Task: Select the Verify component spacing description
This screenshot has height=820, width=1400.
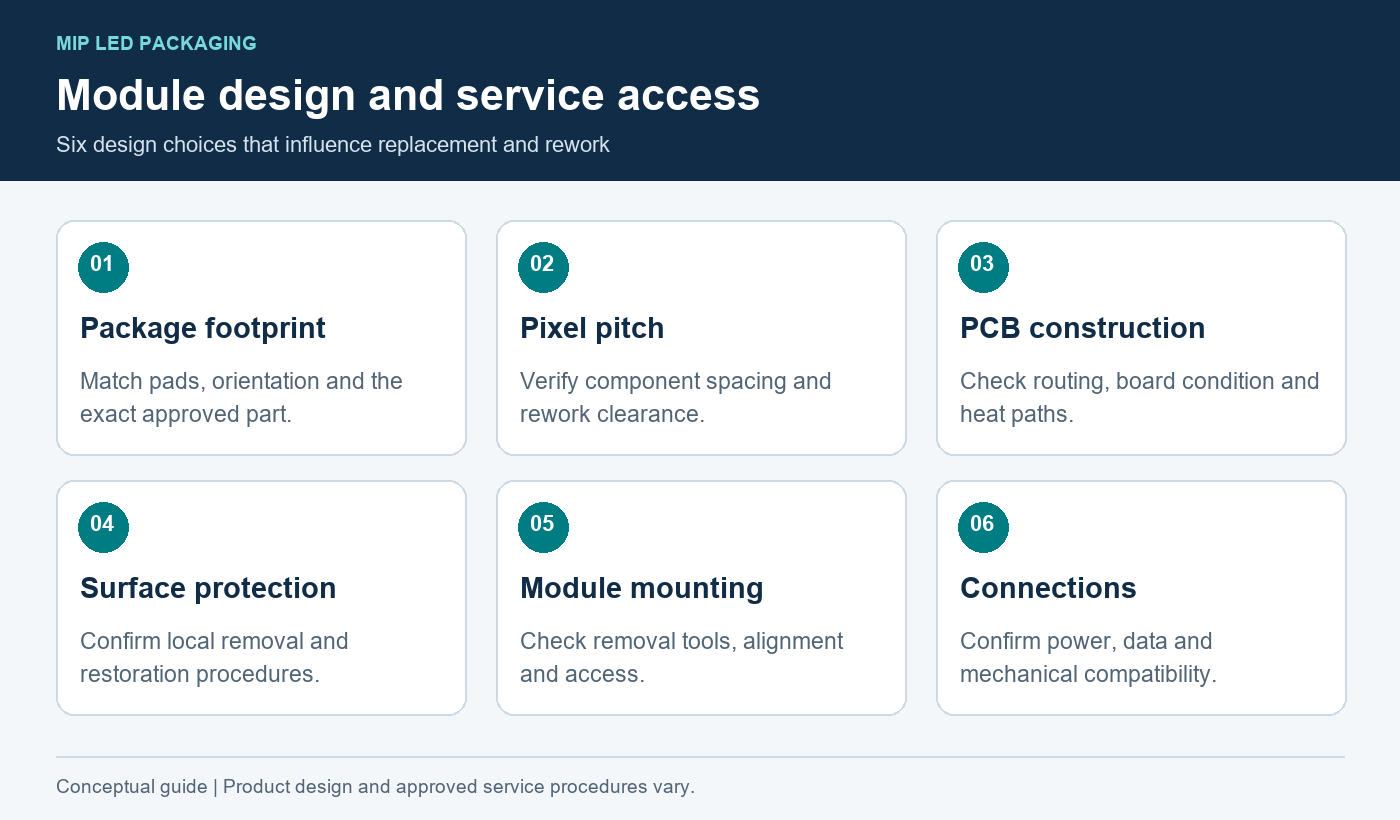Action: [676, 397]
